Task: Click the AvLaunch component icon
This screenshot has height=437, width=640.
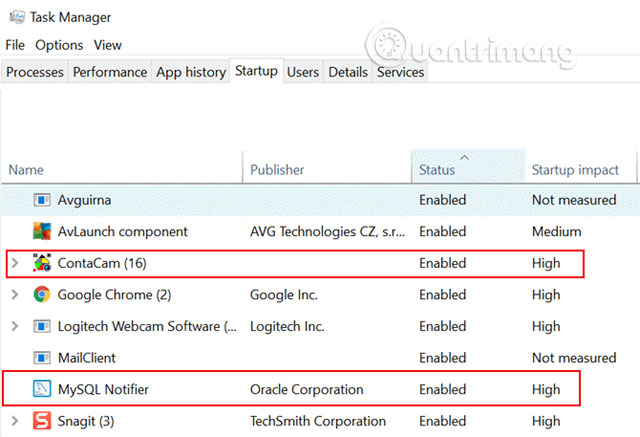Action: coord(42,231)
